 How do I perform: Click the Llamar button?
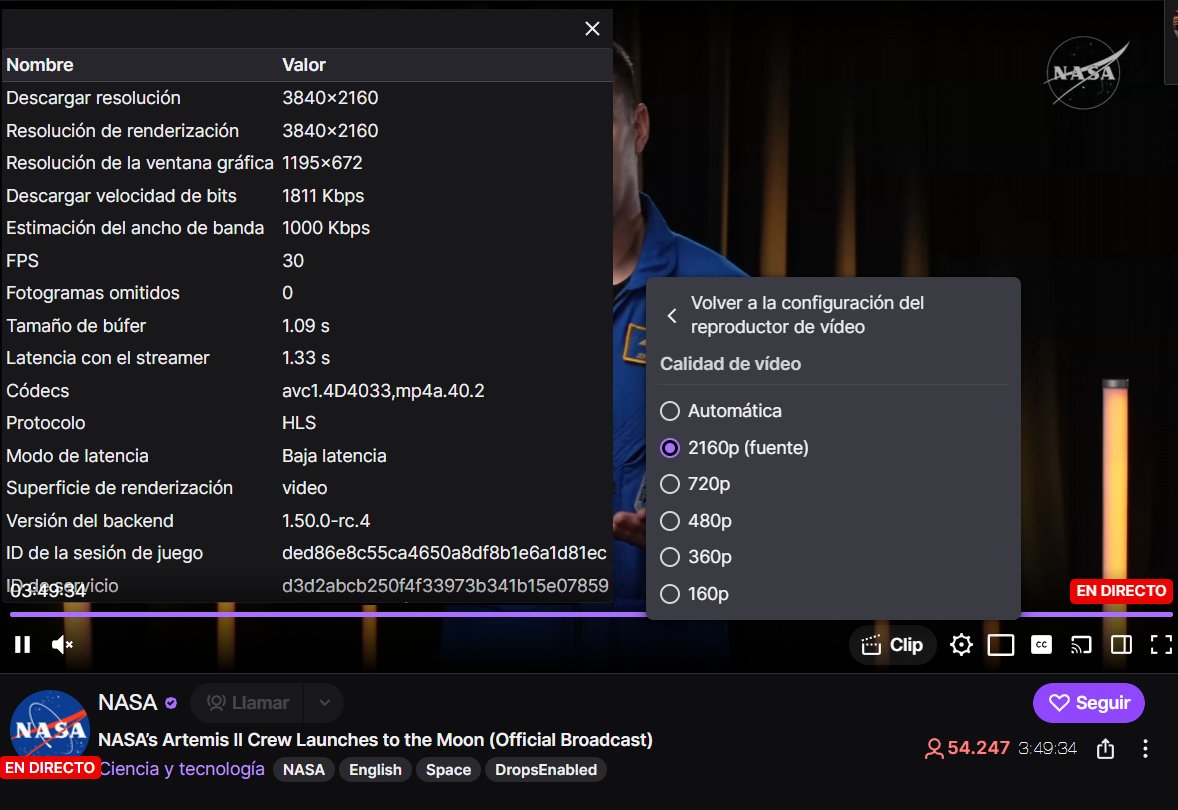pyautogui.click(x=247, y=703)
